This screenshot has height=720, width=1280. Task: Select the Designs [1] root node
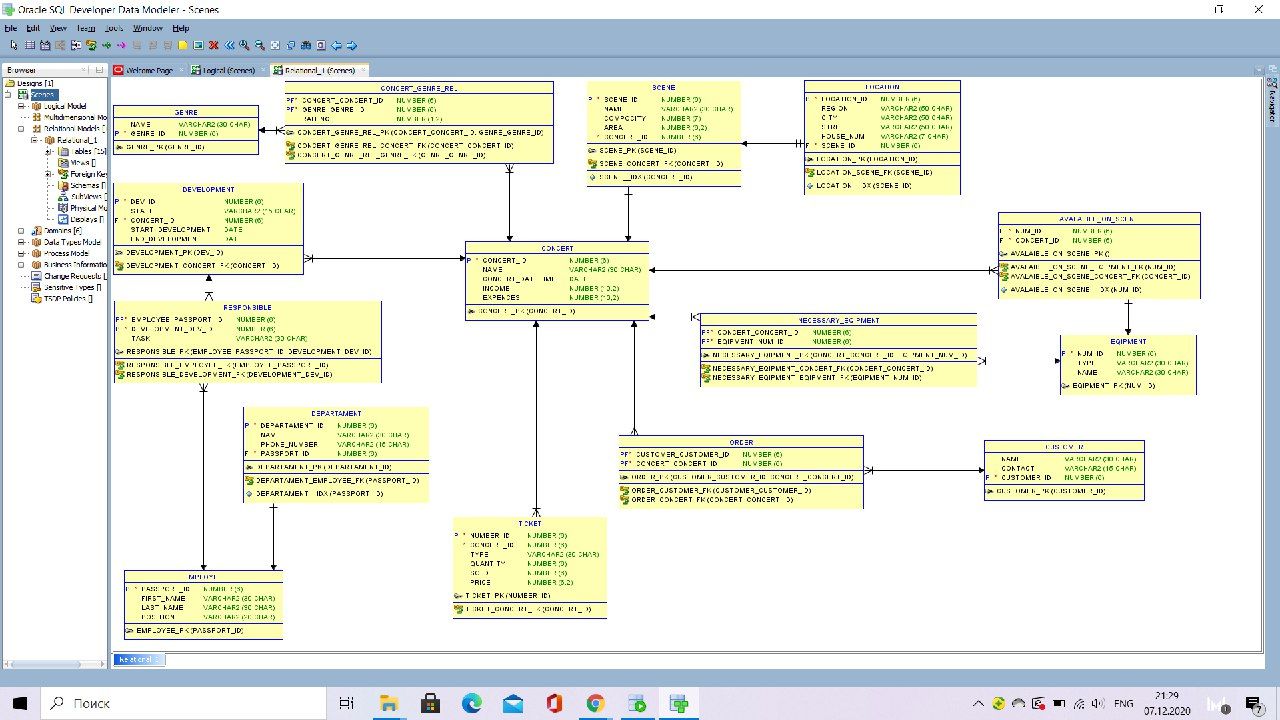[34, 83]
